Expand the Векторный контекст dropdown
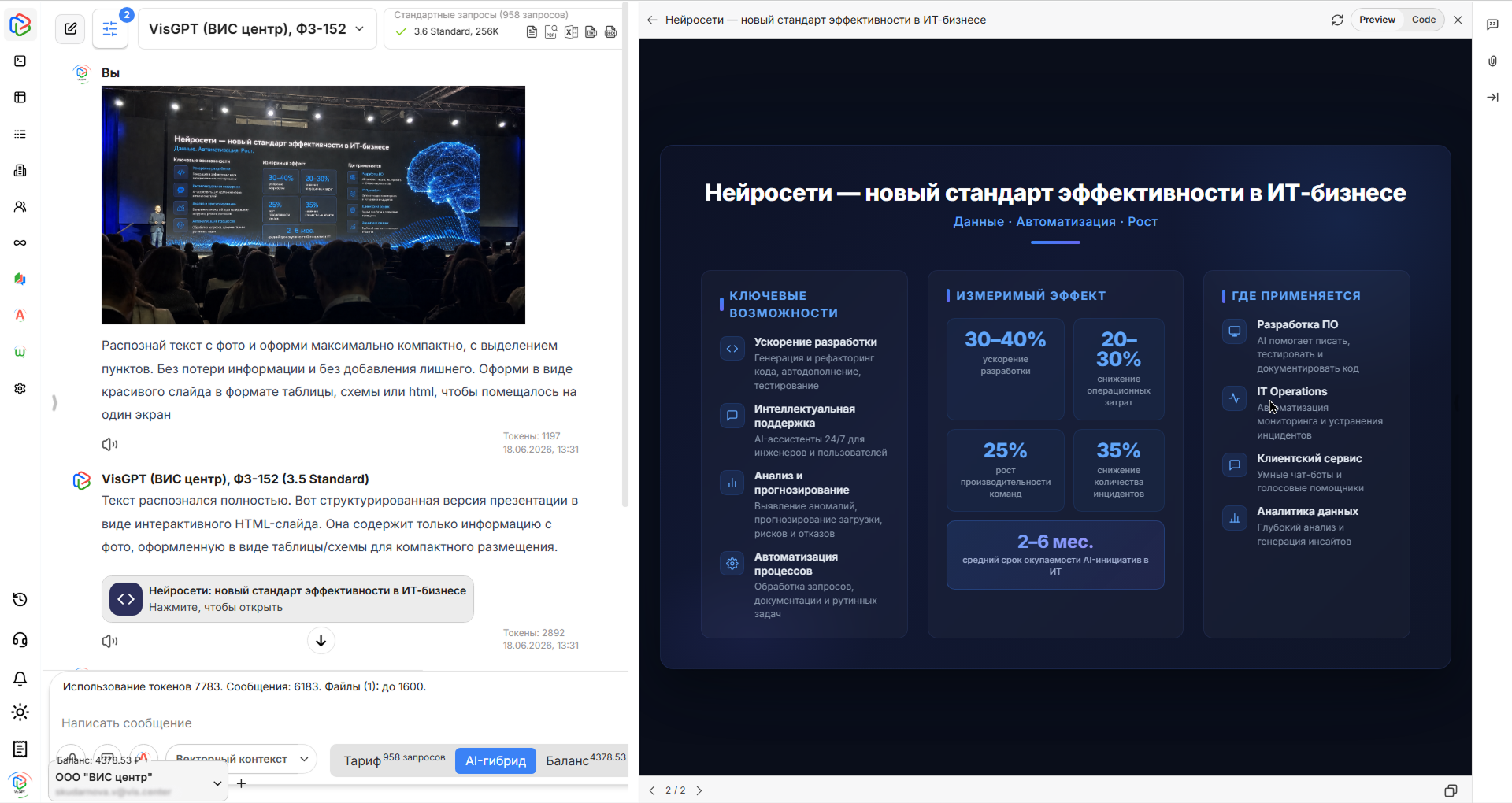The width and height of the screenshot is (1512, 803). tap(241, 759)
